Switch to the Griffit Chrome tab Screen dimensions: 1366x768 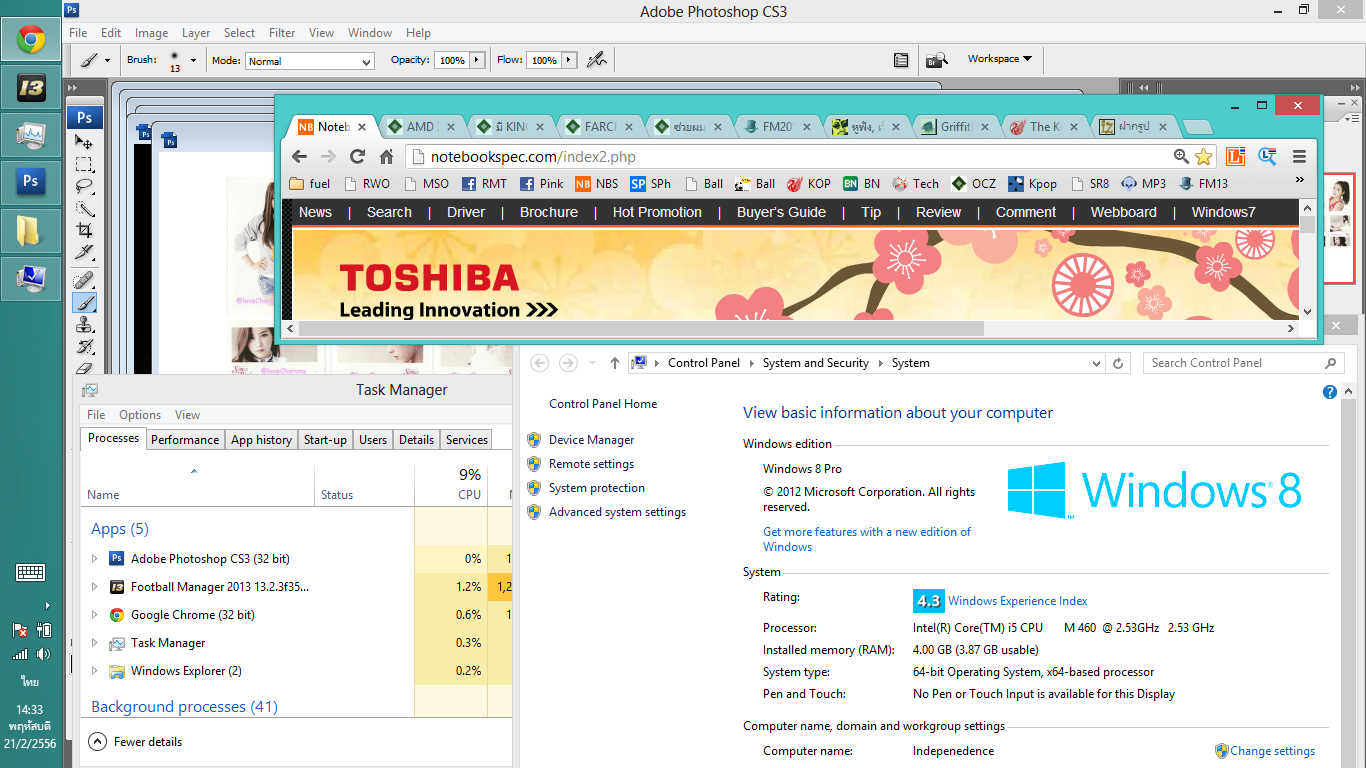pyautogui.click(x=957, y=127)
